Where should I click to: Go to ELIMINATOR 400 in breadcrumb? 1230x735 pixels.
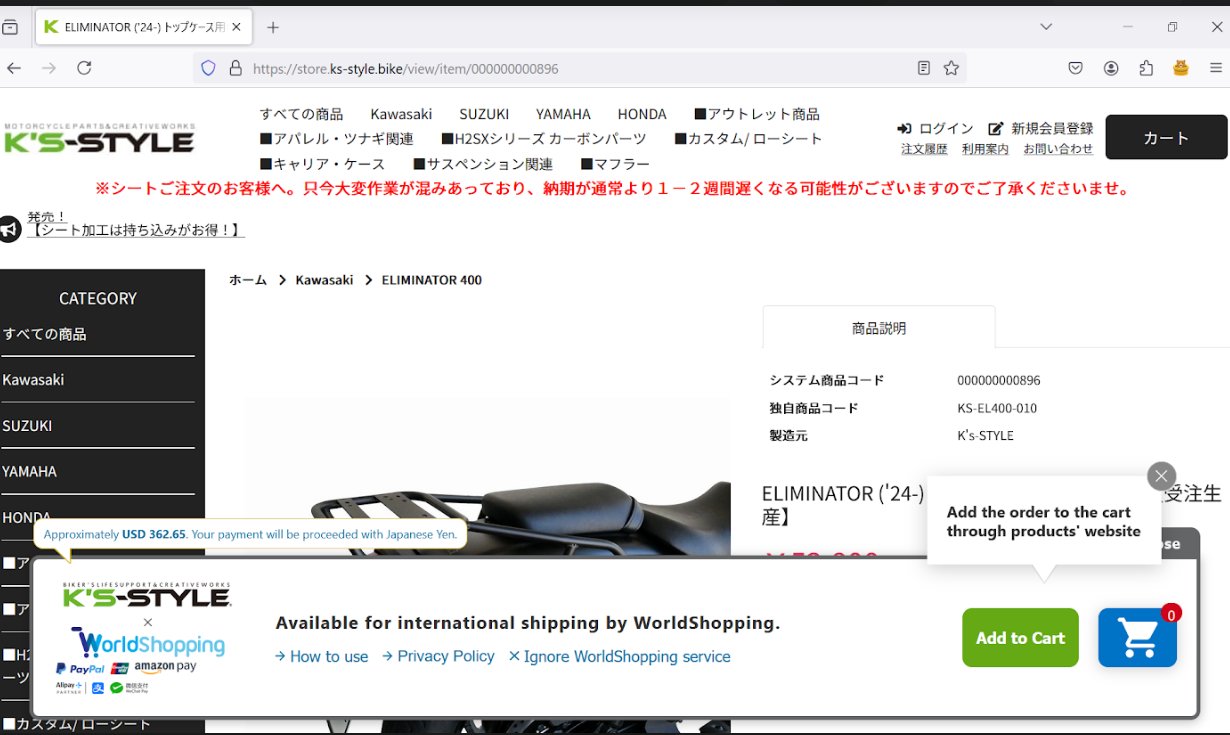432,280
